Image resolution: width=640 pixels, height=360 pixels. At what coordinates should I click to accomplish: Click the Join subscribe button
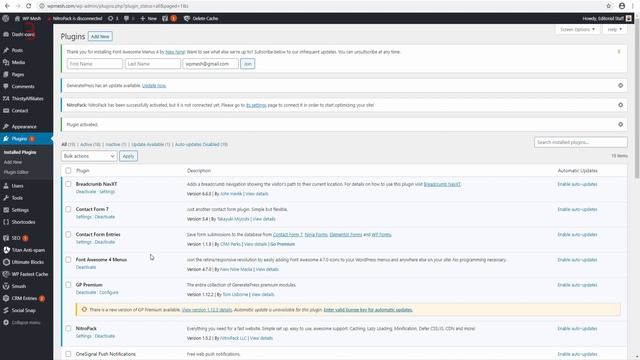(x=247, y=64)
